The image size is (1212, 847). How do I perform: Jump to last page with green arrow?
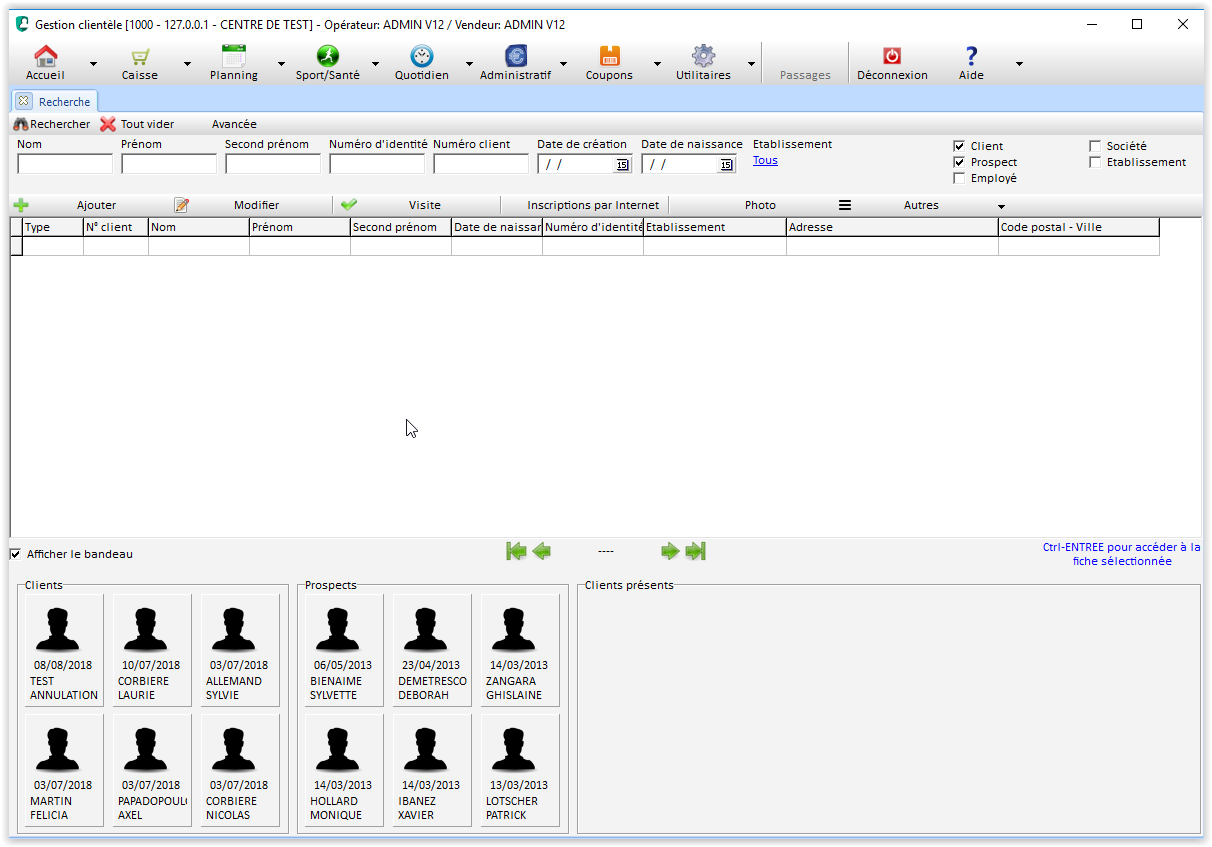click(696, 551)
